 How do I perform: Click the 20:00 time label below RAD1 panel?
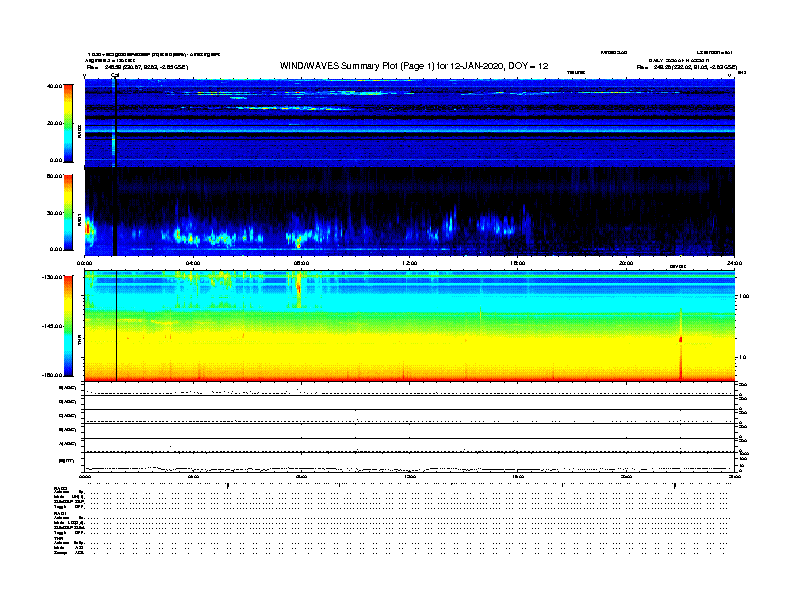(626, 263)
